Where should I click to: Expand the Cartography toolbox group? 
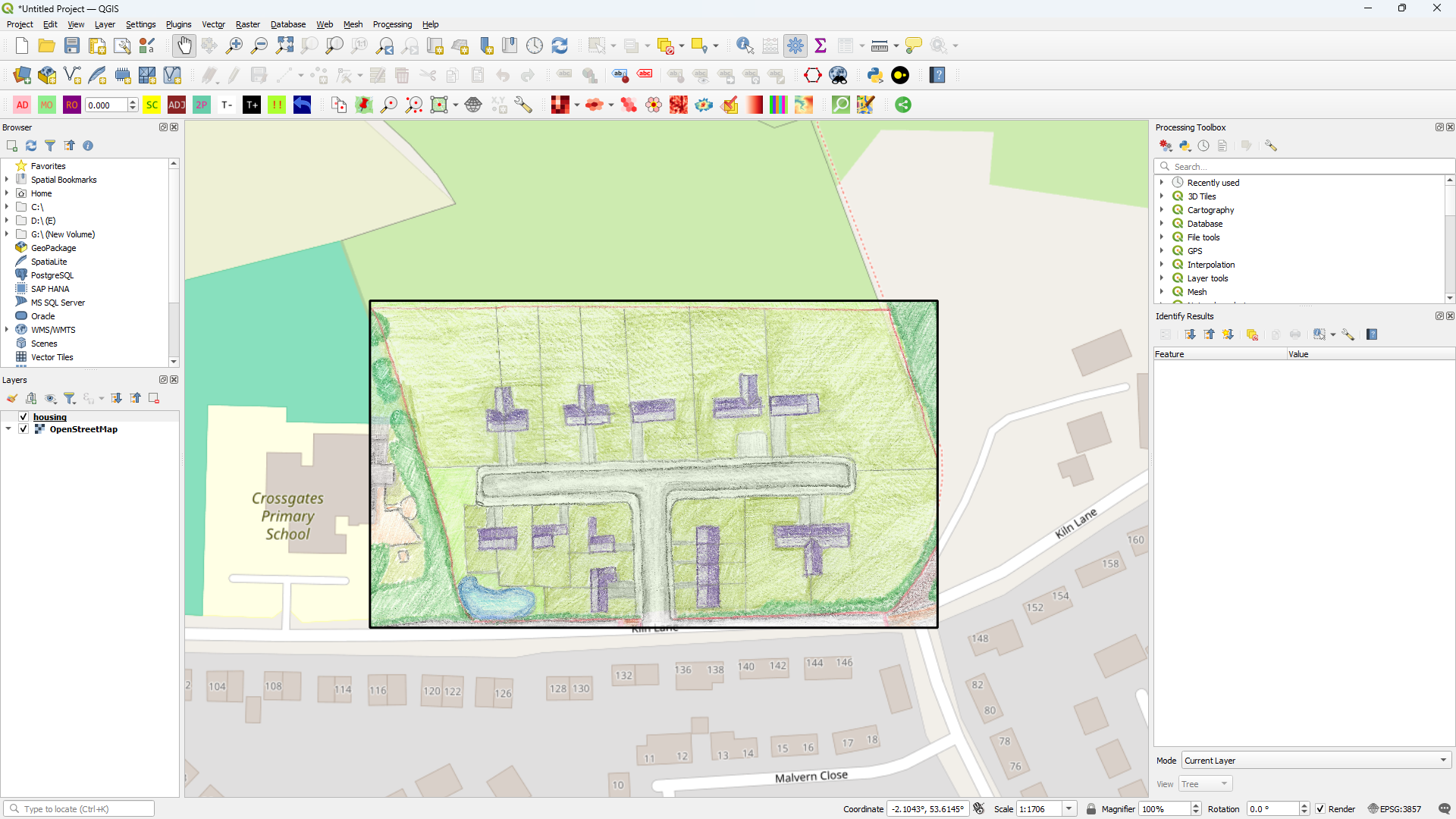click(1161, 210)
